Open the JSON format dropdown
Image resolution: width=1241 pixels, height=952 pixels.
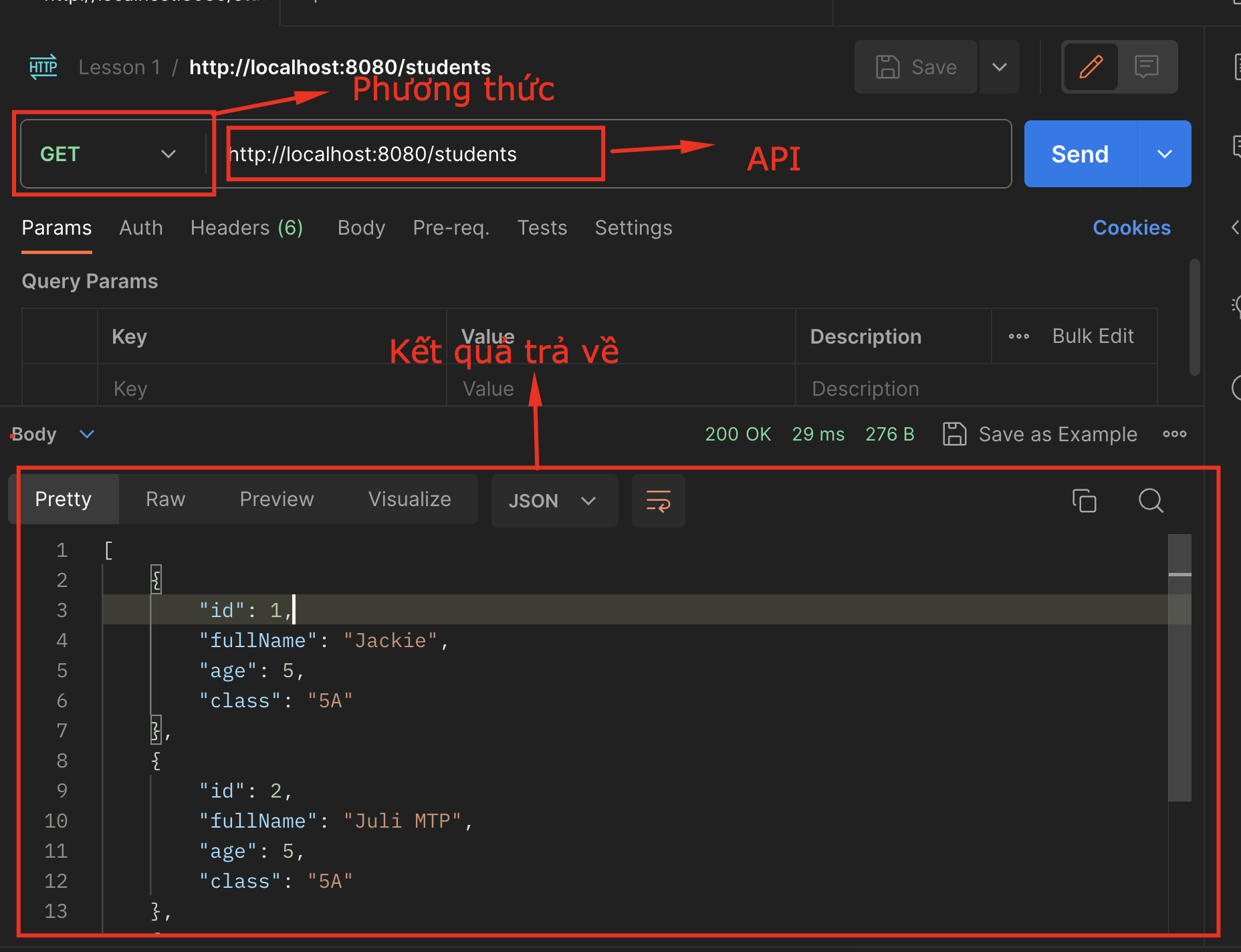coord(552,501)
